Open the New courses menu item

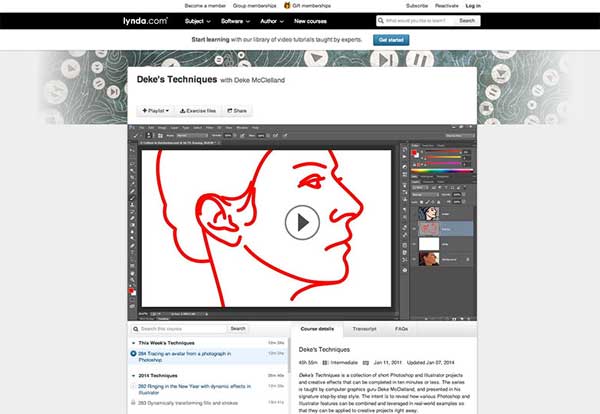pos(310,21)
